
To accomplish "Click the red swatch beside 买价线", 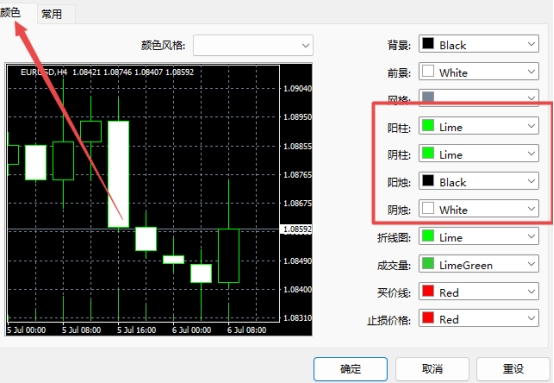I will (x=428, y=291).
